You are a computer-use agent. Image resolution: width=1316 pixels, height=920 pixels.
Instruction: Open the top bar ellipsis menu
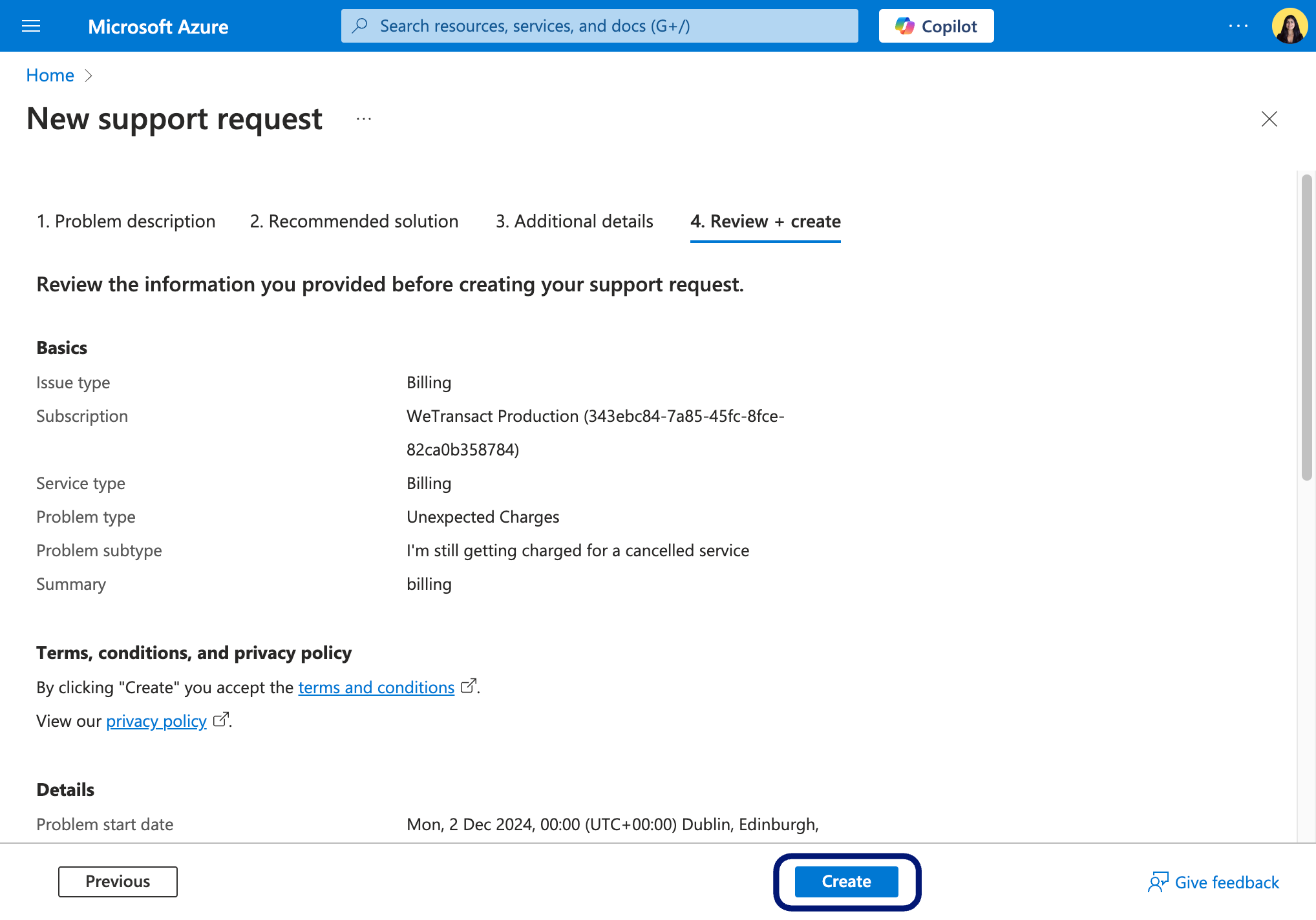[1238, 26]
